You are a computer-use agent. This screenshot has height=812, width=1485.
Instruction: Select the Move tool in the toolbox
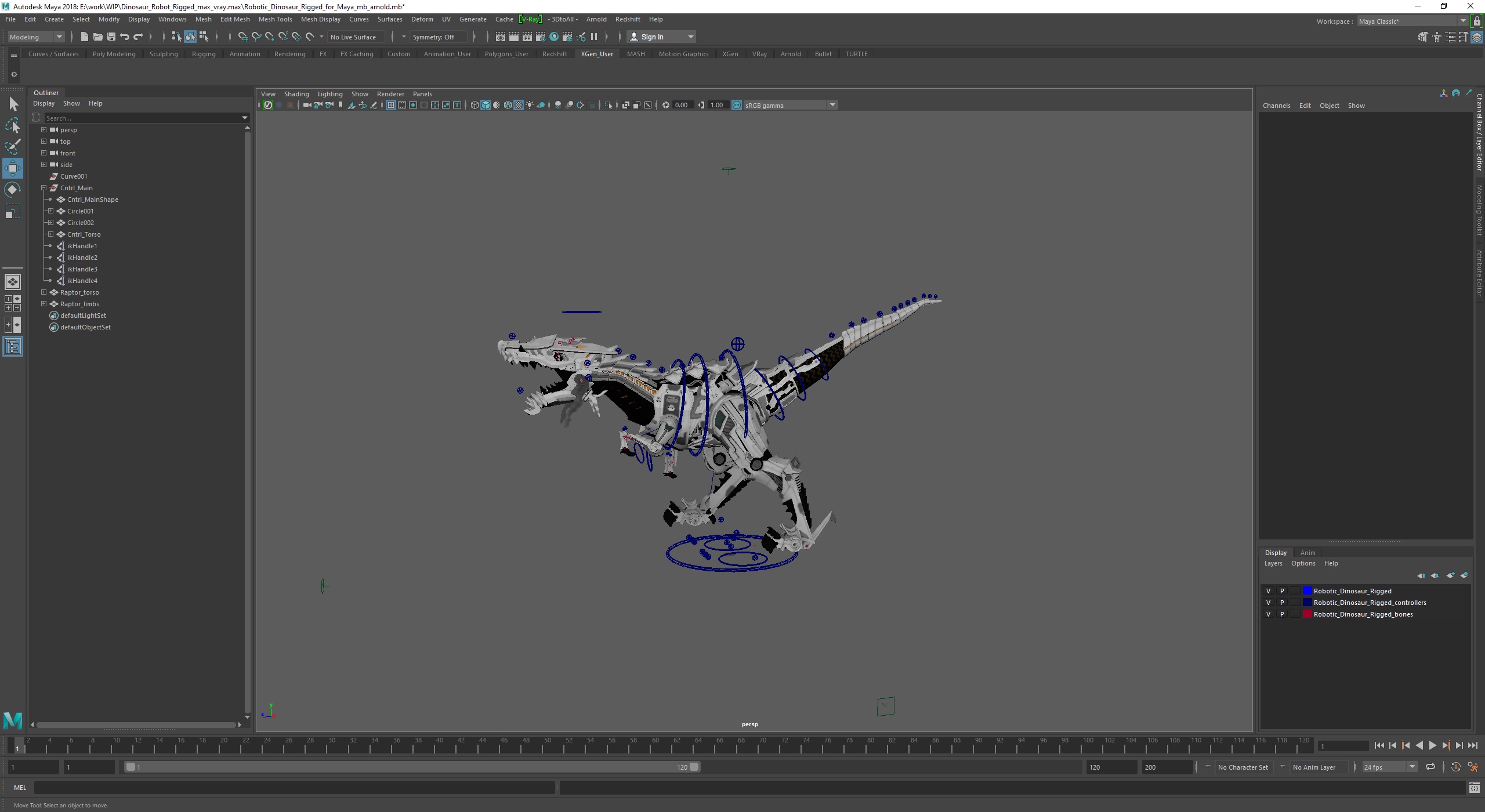(x=12, y=168)
